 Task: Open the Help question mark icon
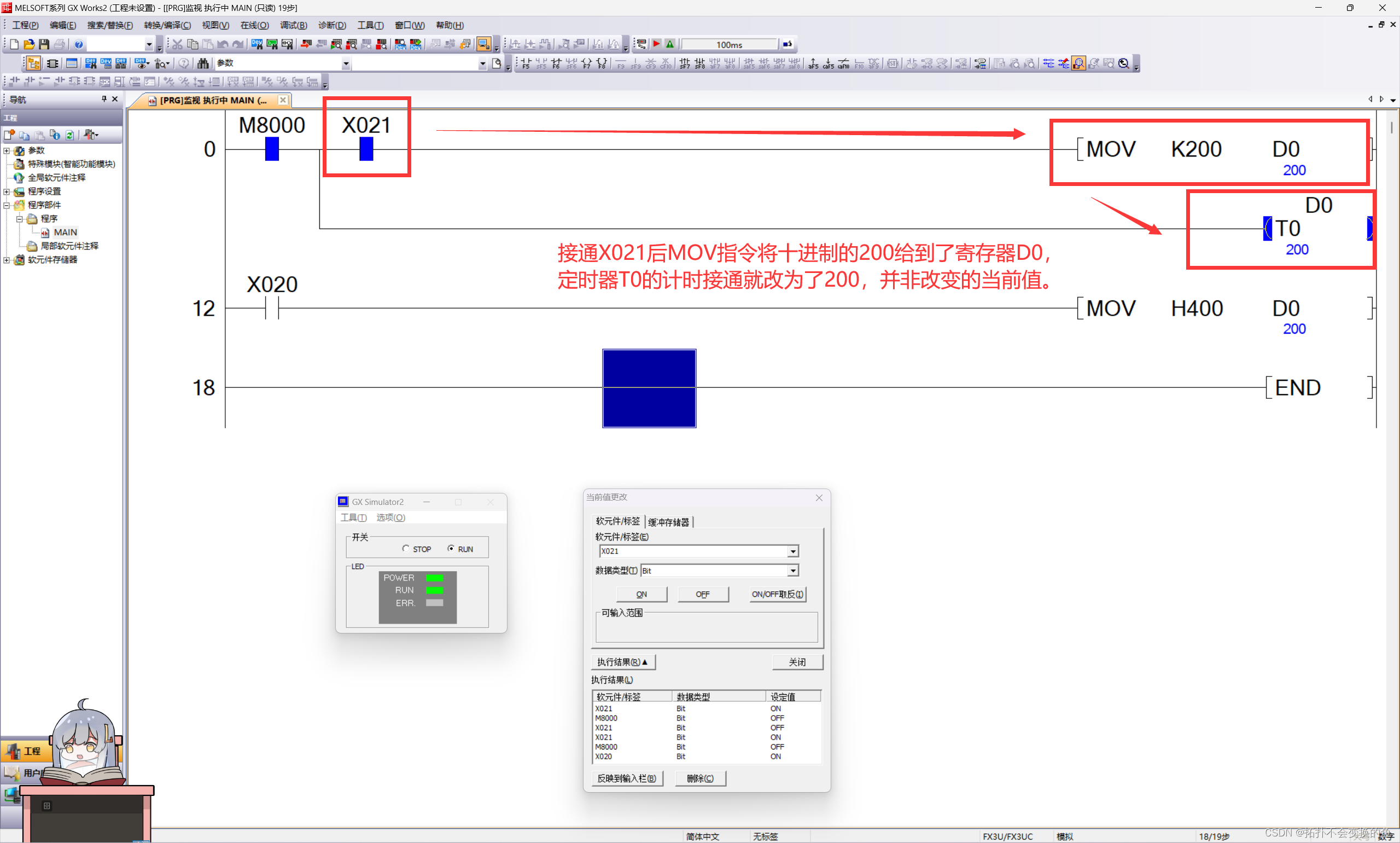pos(79,44)
